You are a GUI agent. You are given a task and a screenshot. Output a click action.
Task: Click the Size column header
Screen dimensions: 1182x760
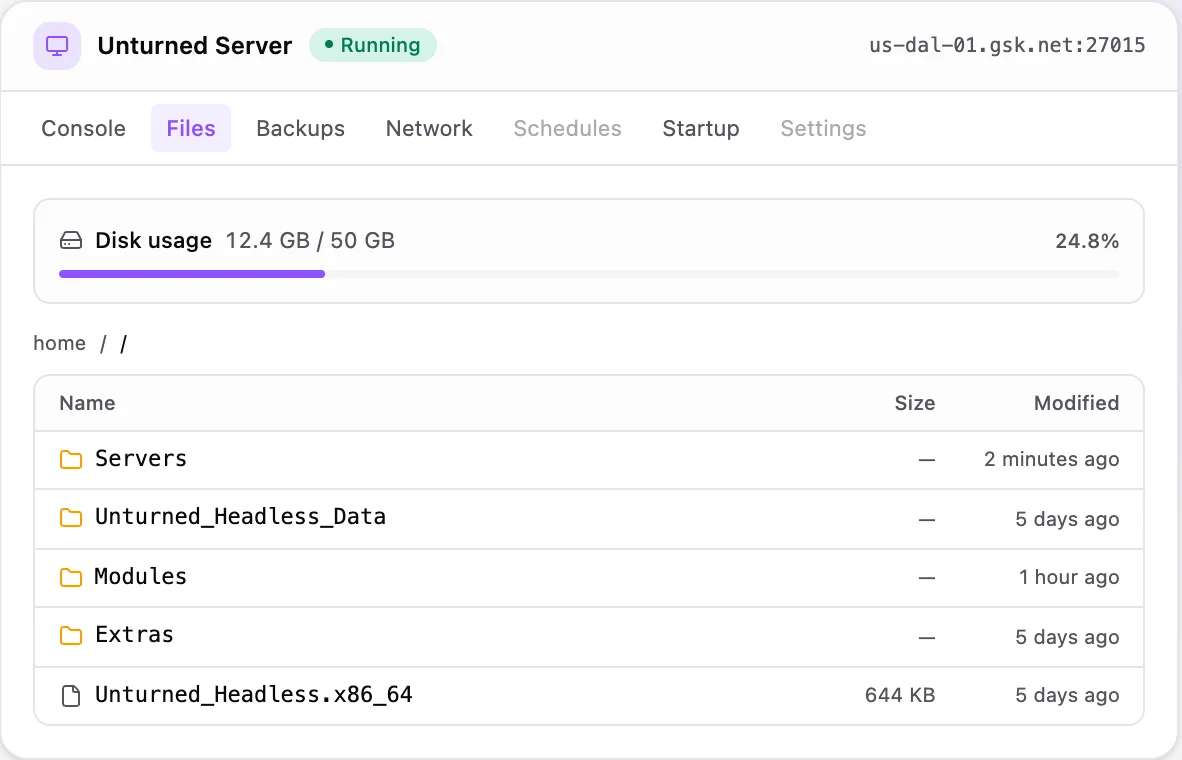click(x=915, y=403)
